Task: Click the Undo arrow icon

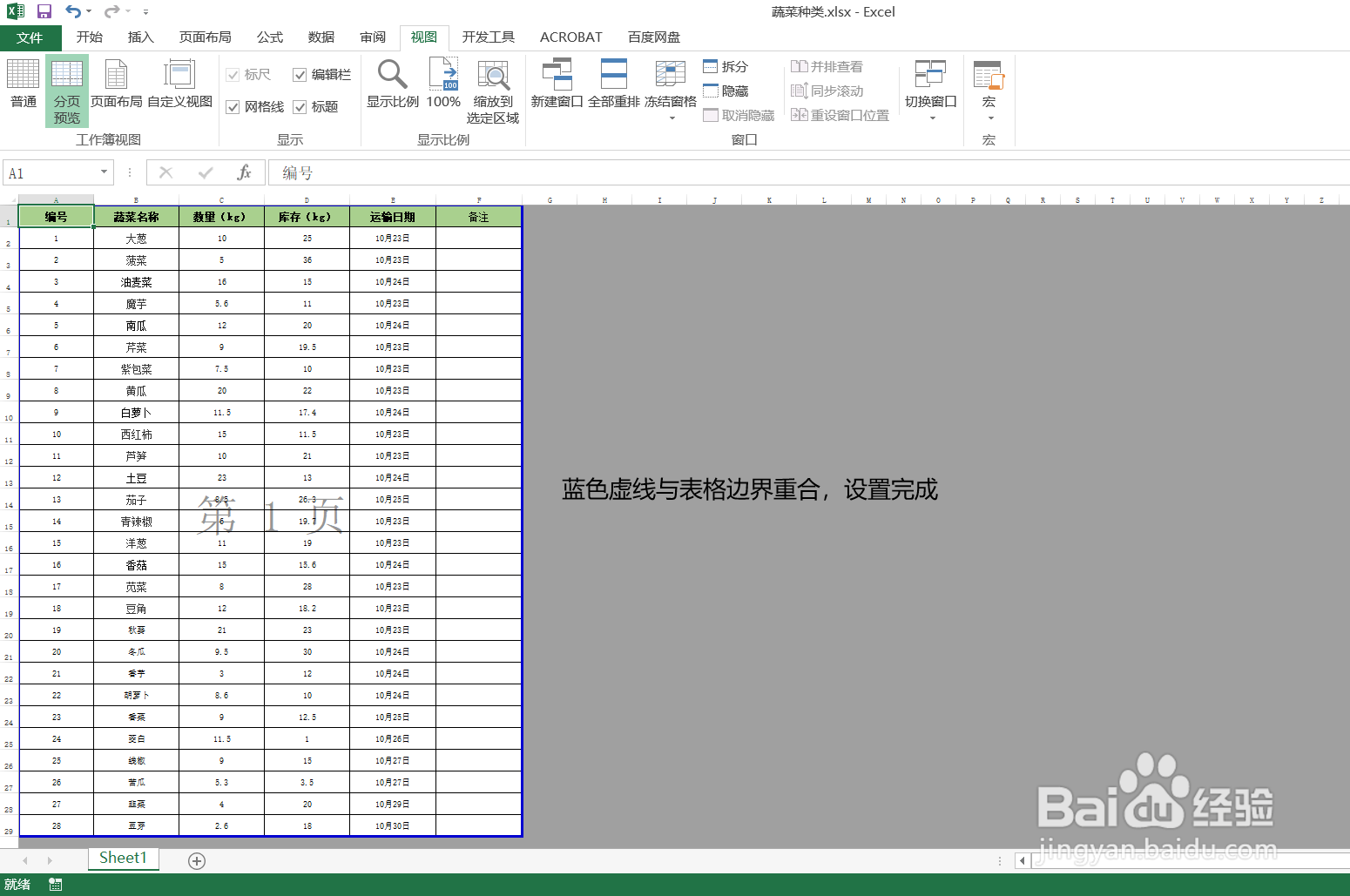Action: point(73,11)
